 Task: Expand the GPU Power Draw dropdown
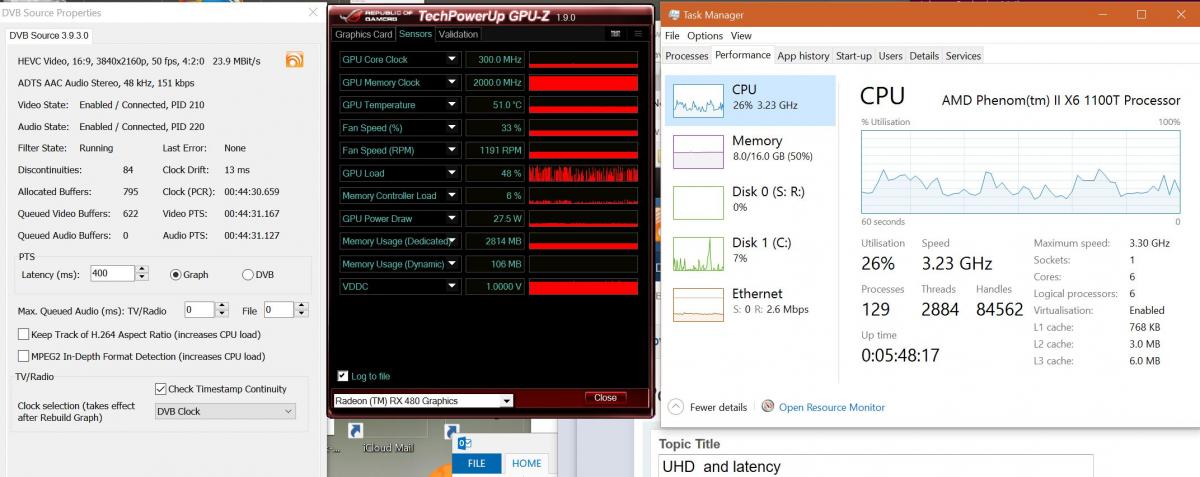[453, 218]
